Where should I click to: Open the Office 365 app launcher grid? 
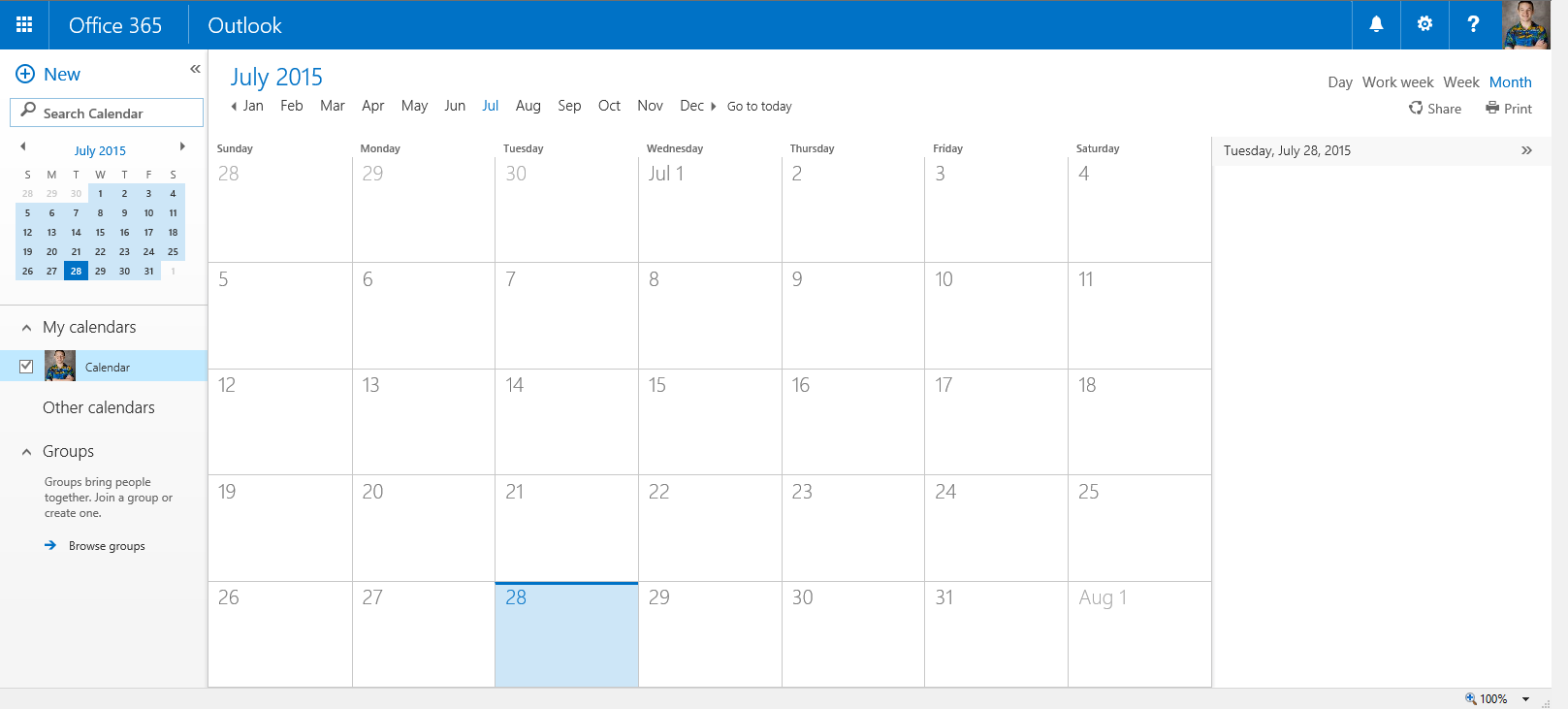[x=24, y=25]
